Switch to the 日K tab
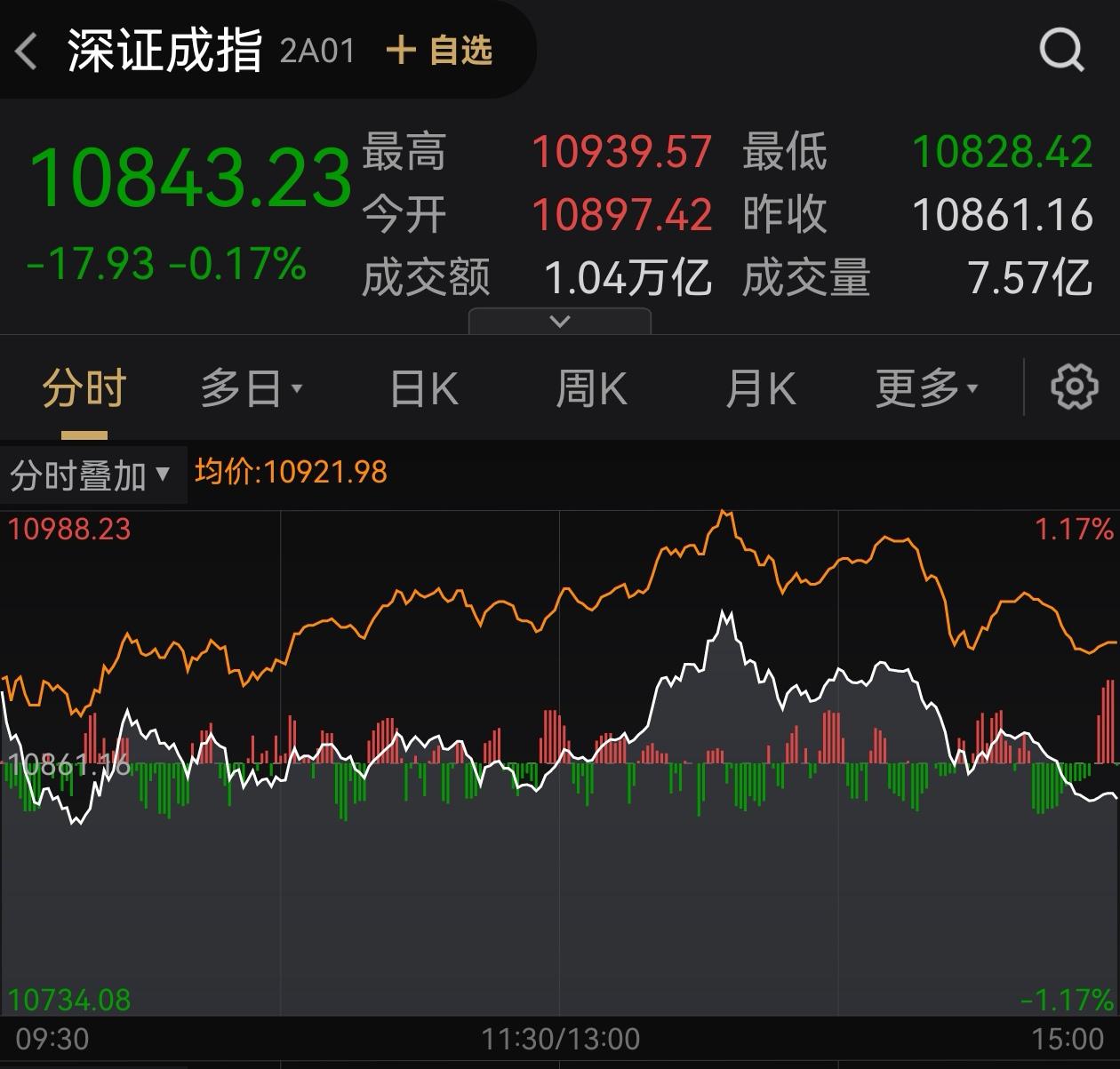Screen dimensions: 1120x1069 [424, 388]
